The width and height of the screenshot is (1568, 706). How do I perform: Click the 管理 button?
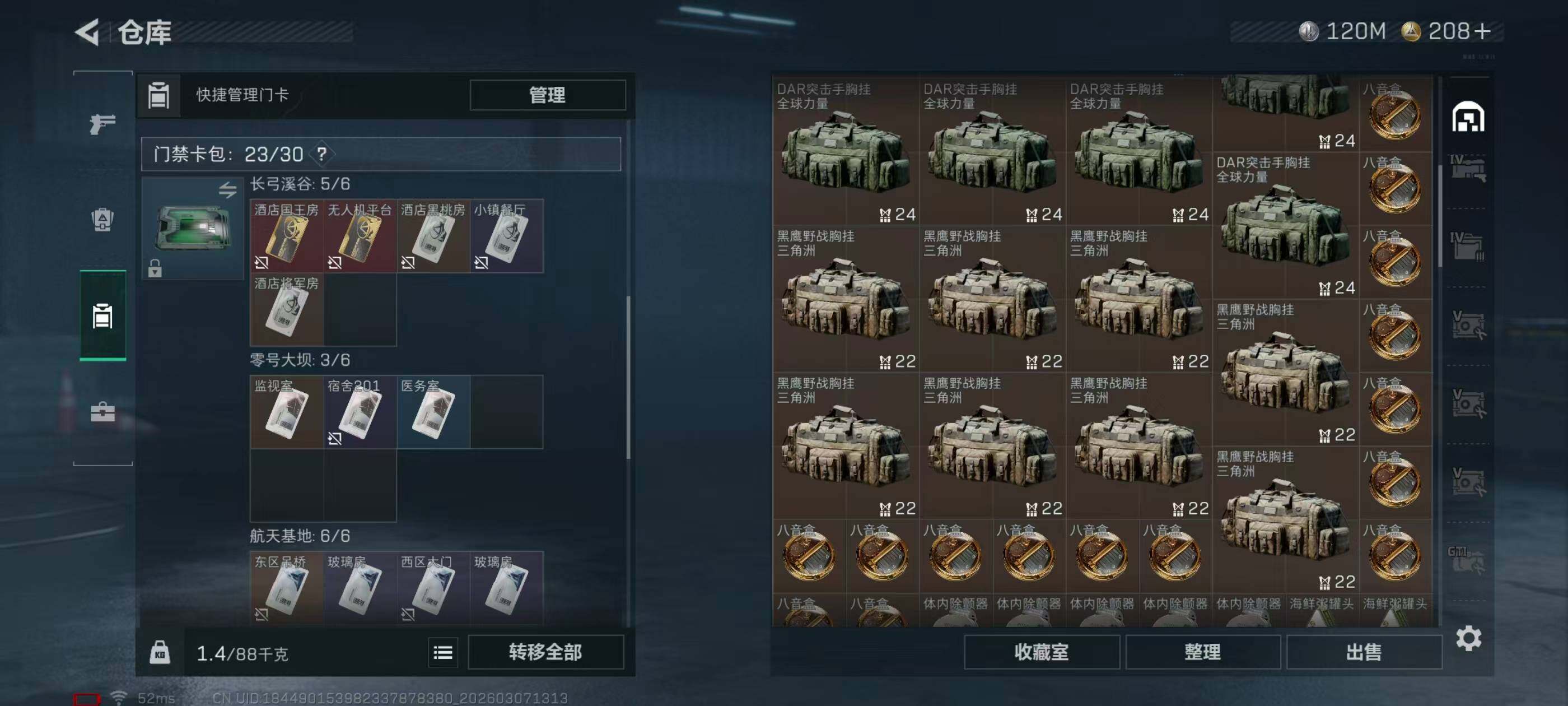[x=547, y=95]
